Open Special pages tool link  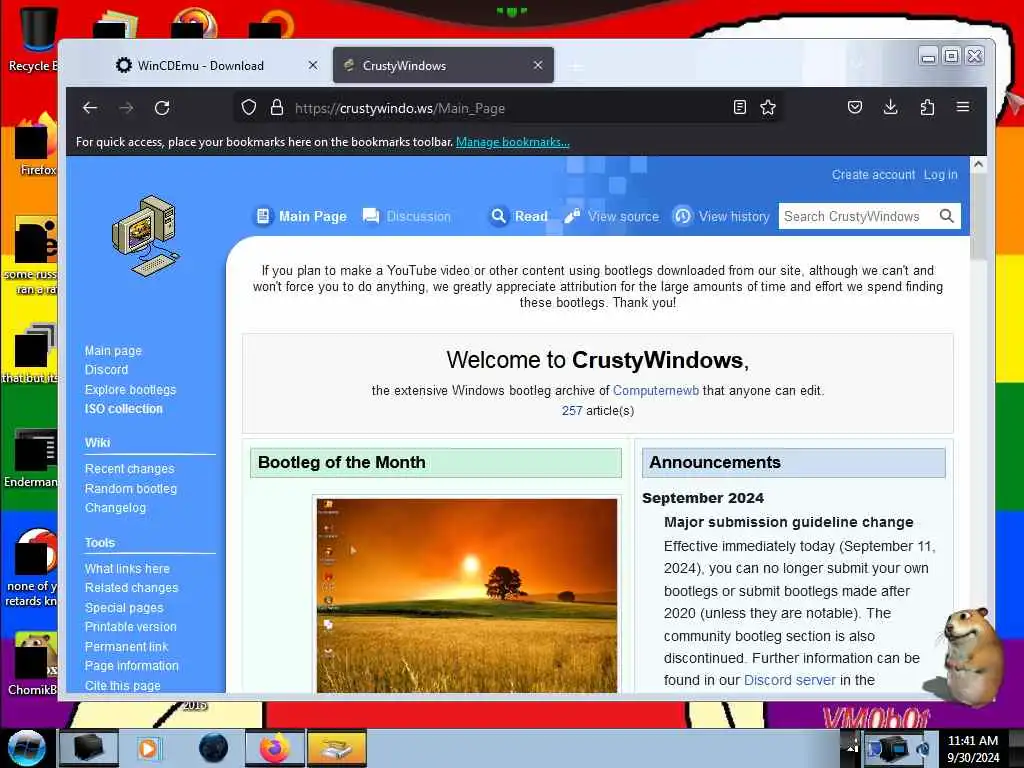tap(124, 607)
